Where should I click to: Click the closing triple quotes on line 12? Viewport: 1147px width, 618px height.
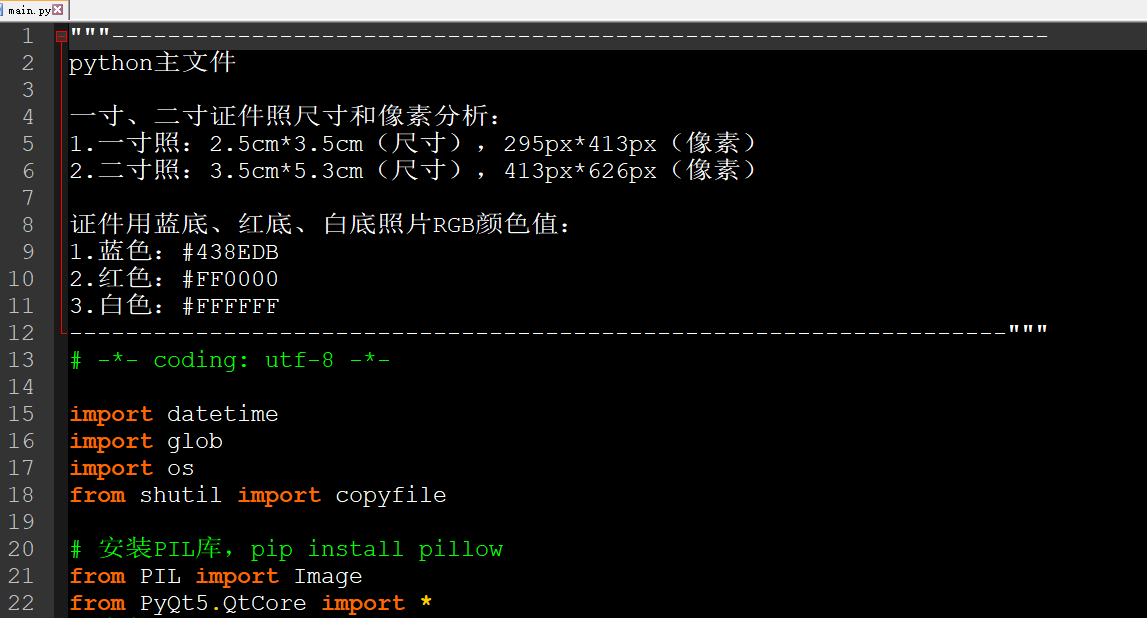coord(1028,330)
